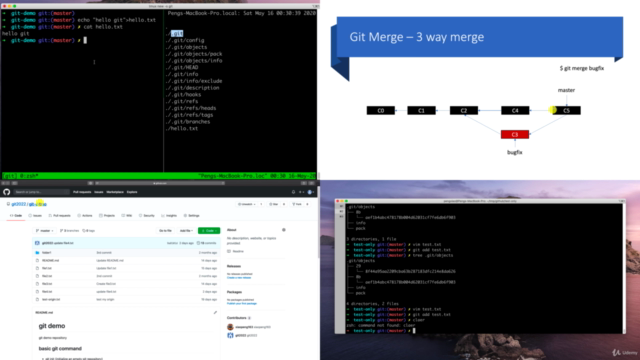The width and height of the screenshot is (640, 360).
Task: Open the green Code dropdown button
Action: (x=209, y=231)
